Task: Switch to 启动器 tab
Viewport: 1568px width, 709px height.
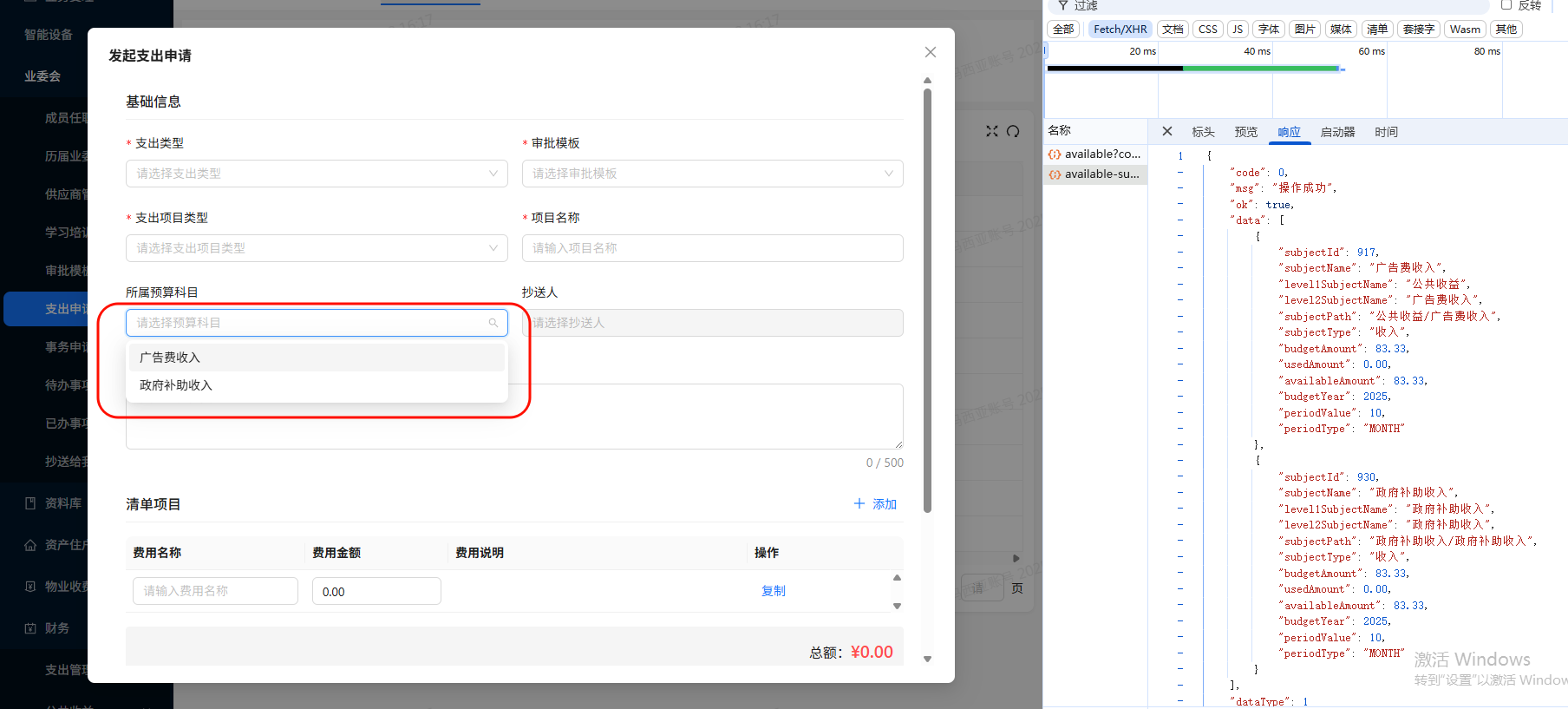Action: click(1337, 132)
